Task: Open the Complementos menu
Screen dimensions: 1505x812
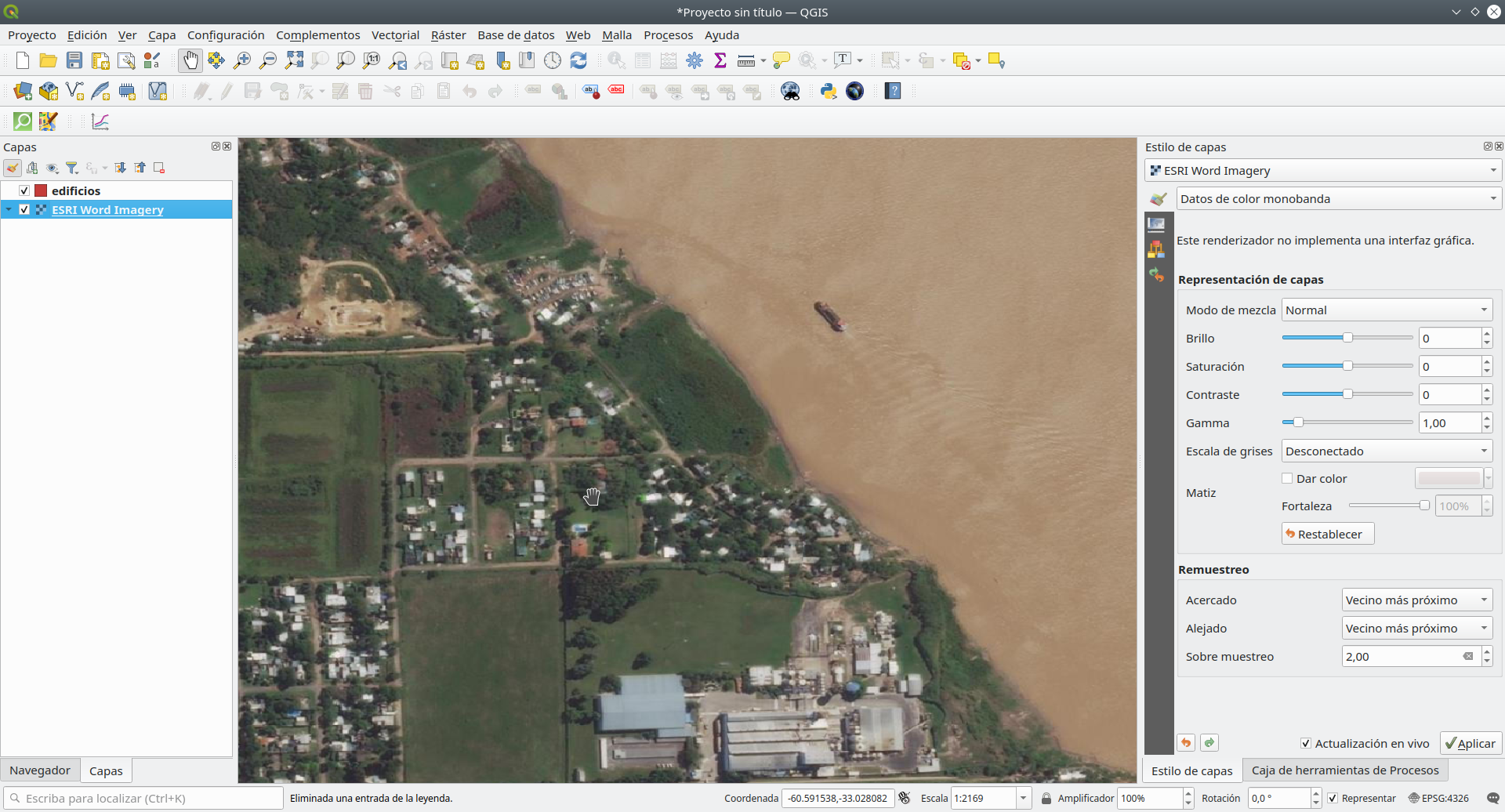Action: (x=317, y=34)
